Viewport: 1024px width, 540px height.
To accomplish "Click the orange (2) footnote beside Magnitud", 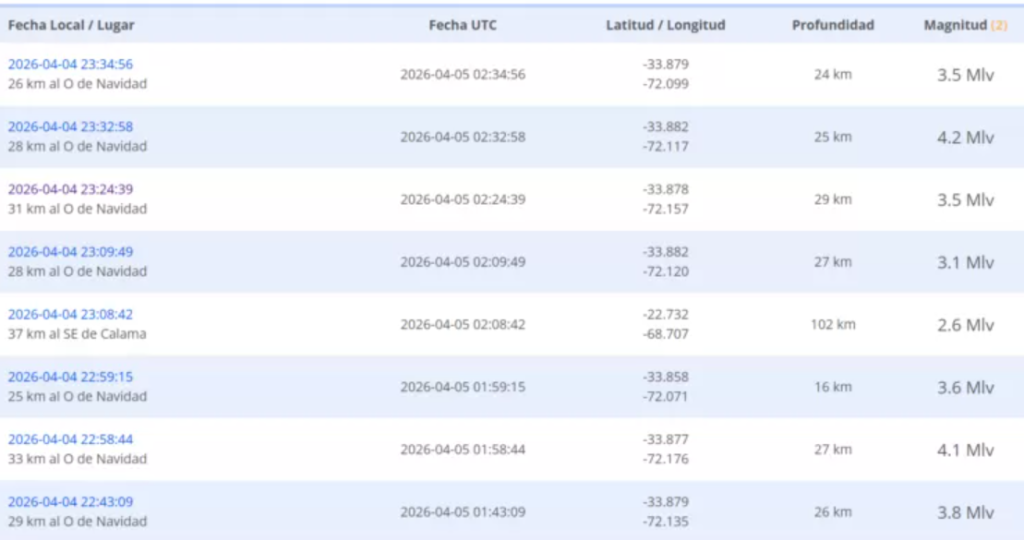I will click(x=999, y=25).
